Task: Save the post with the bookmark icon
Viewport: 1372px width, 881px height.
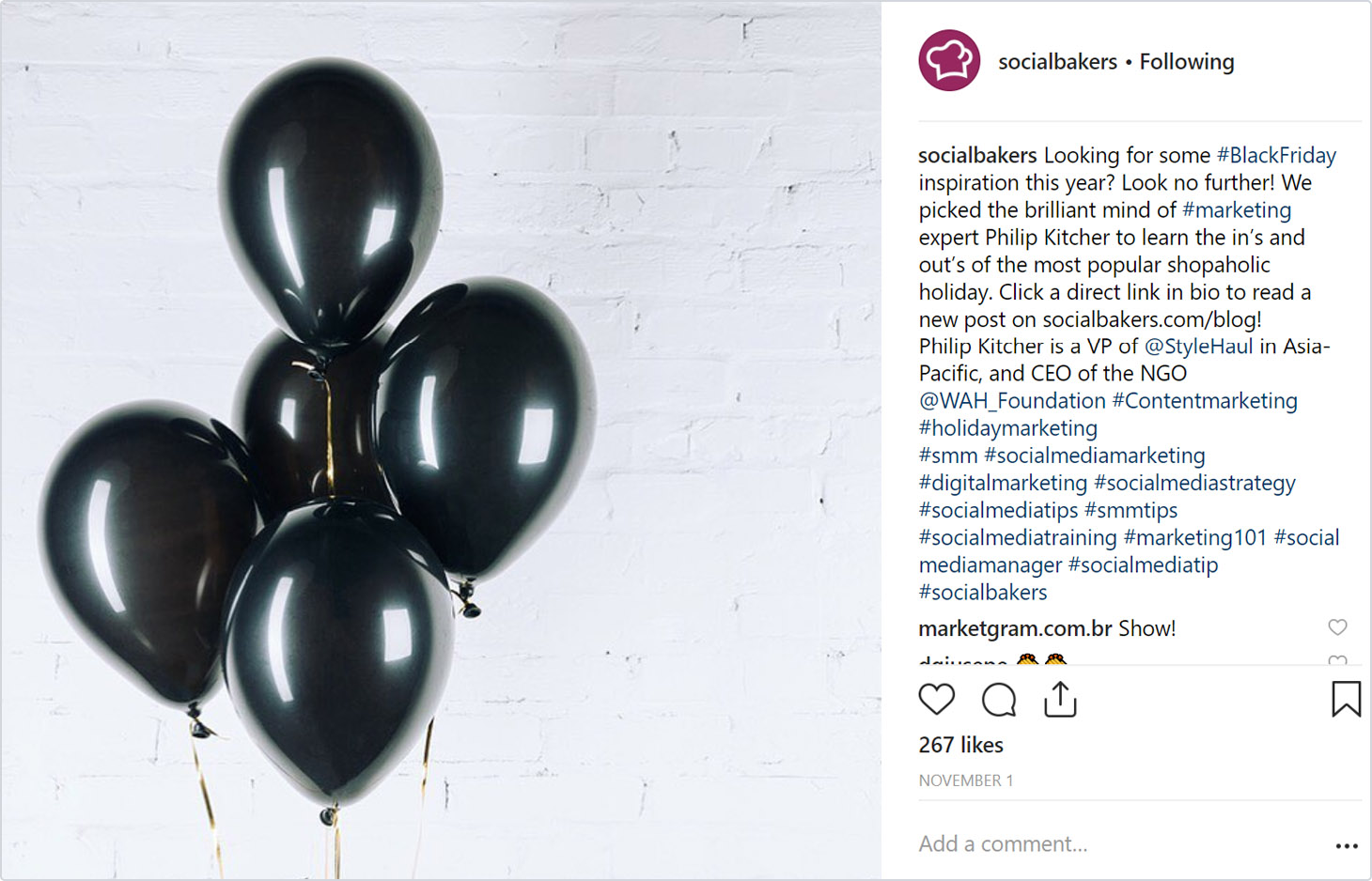Action: point(1346,699)
